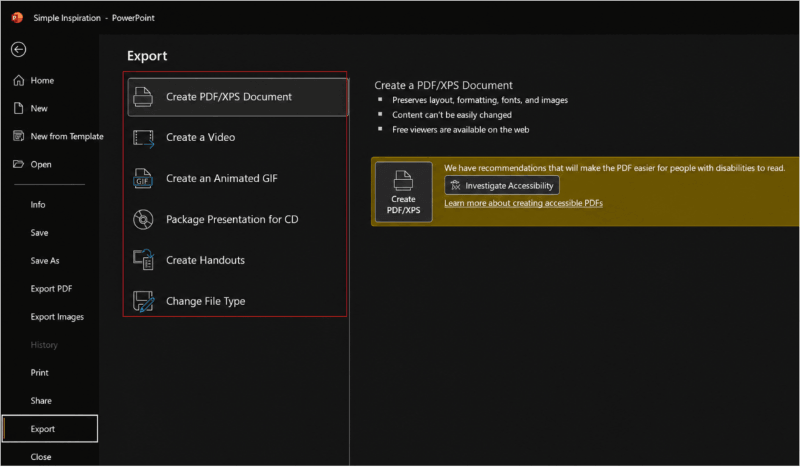This screenshot has height=467, width=800.
Task: Click the accessibility figure icon on Investigate button
Action: click(455, 185)
